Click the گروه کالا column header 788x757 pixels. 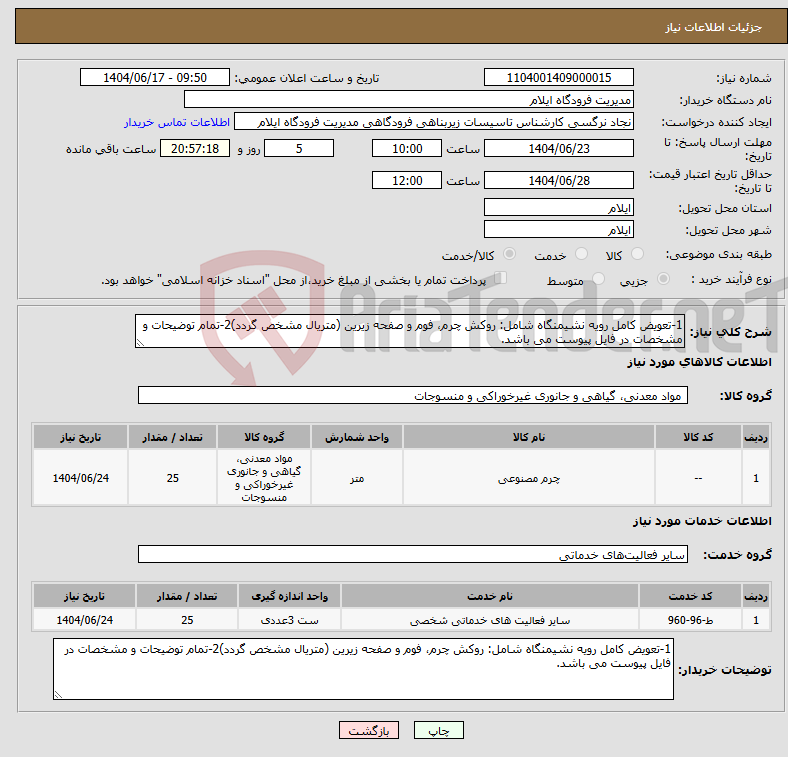click(264, 437)
